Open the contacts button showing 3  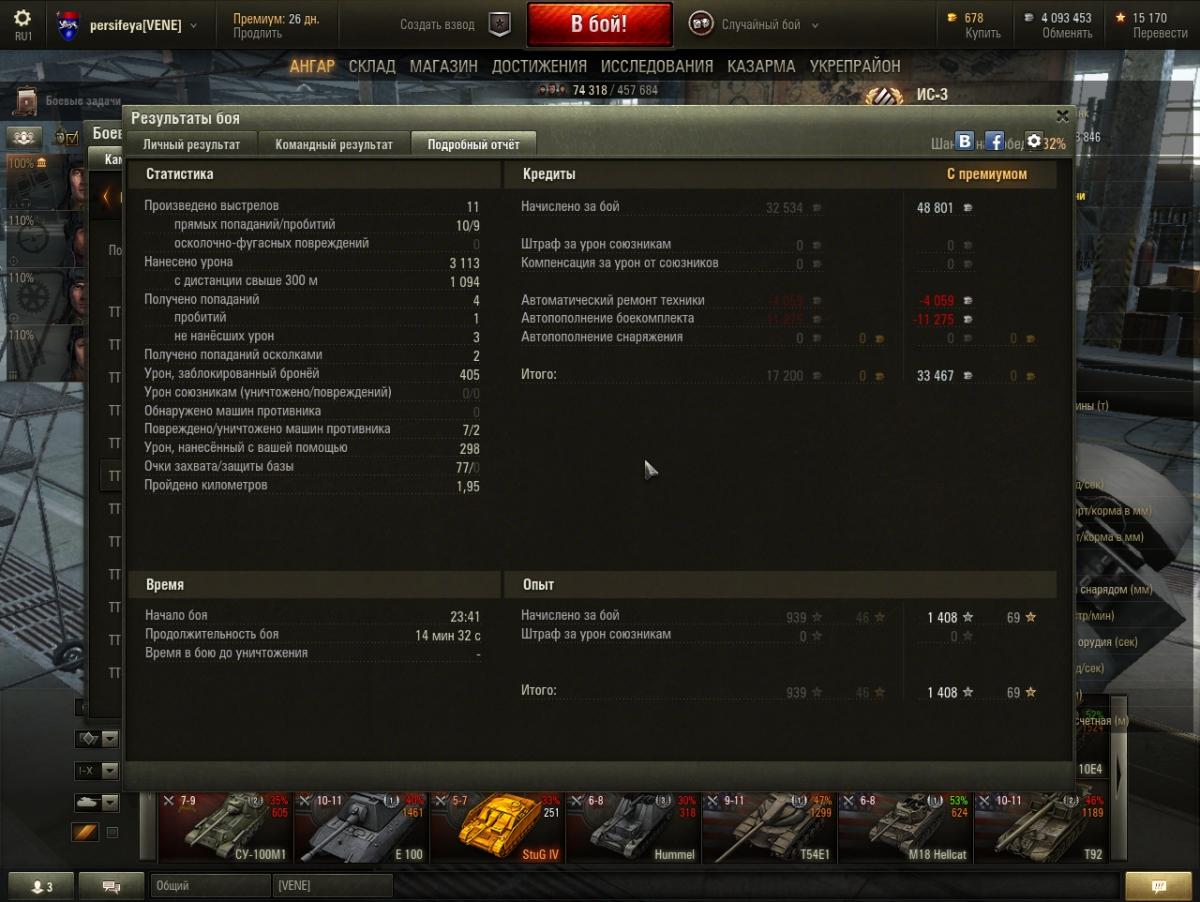(40, 886)
